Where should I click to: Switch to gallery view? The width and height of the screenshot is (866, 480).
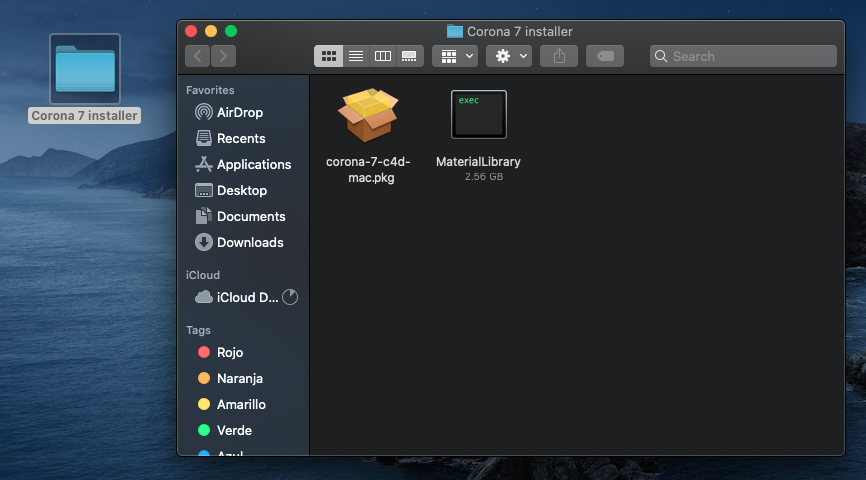[409, 56]
